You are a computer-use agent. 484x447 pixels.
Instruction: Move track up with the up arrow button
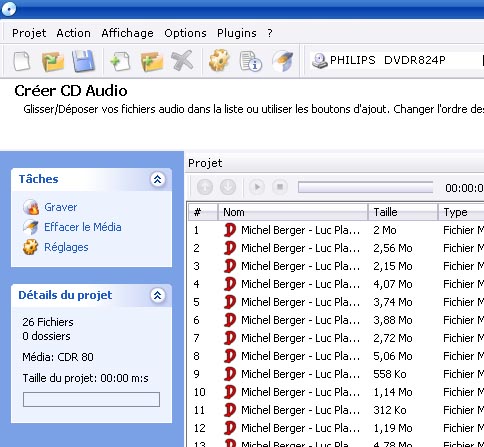(205, 187)
